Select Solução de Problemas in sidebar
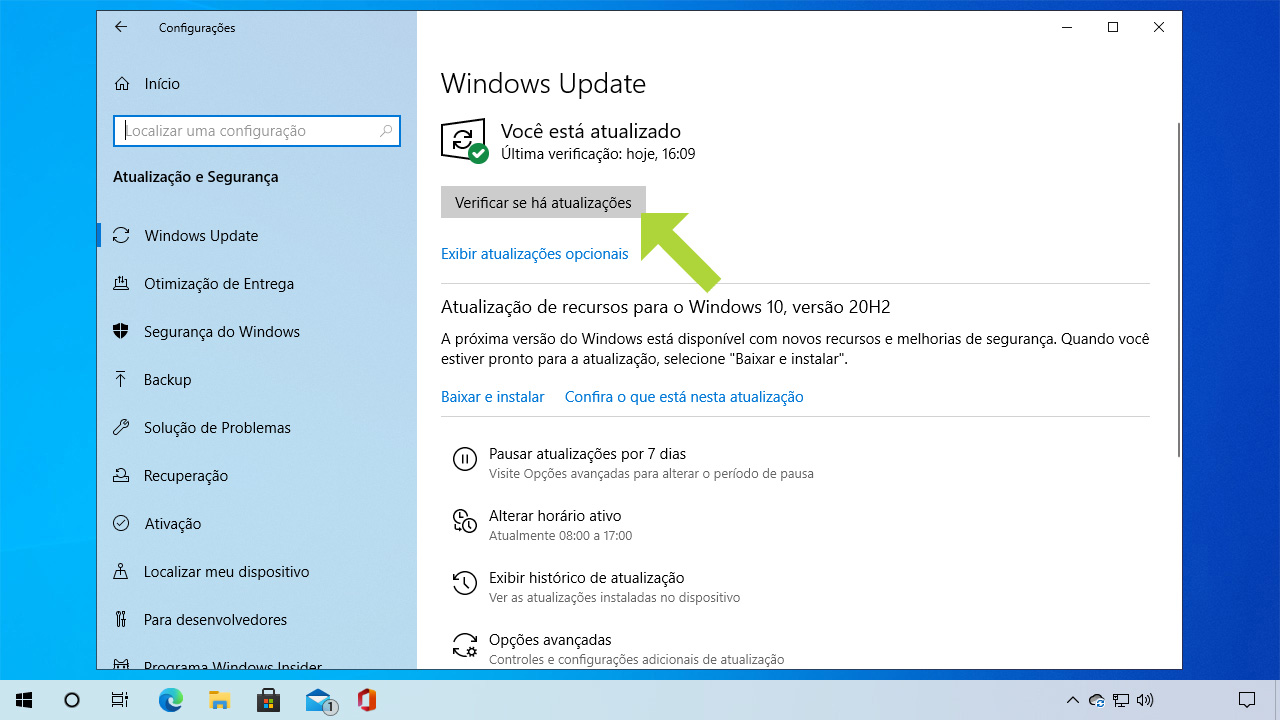Viewport: 1280px width, 720px height. pyautogui.click(x=257, y=428)
